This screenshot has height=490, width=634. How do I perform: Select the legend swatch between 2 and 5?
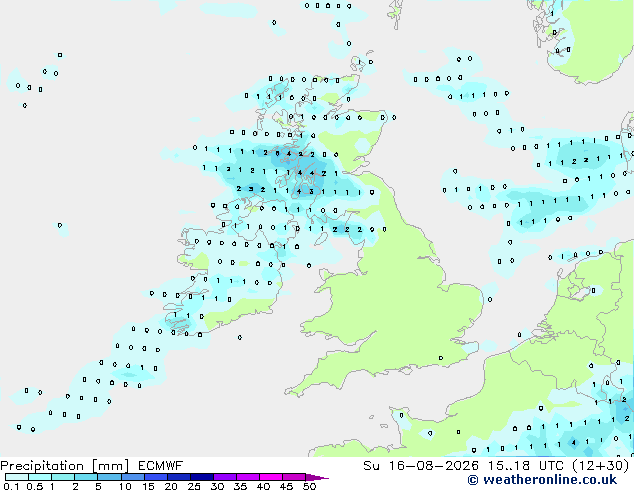point(86,477)
